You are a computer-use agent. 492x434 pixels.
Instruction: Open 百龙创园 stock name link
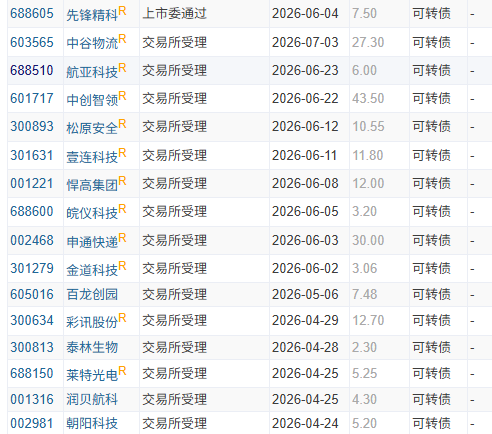(92, 294)
